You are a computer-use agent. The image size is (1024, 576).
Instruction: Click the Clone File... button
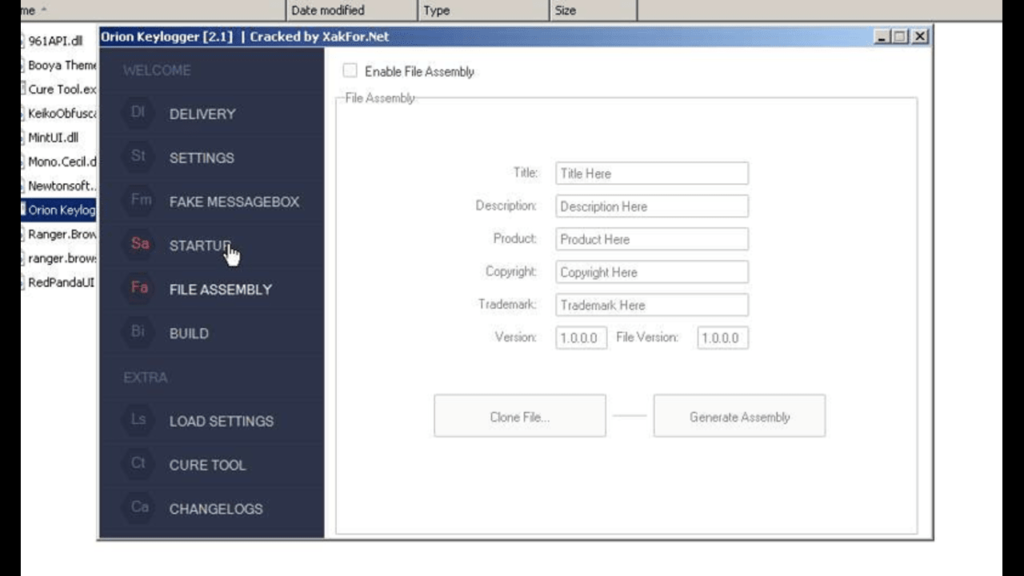pos(520,416)
